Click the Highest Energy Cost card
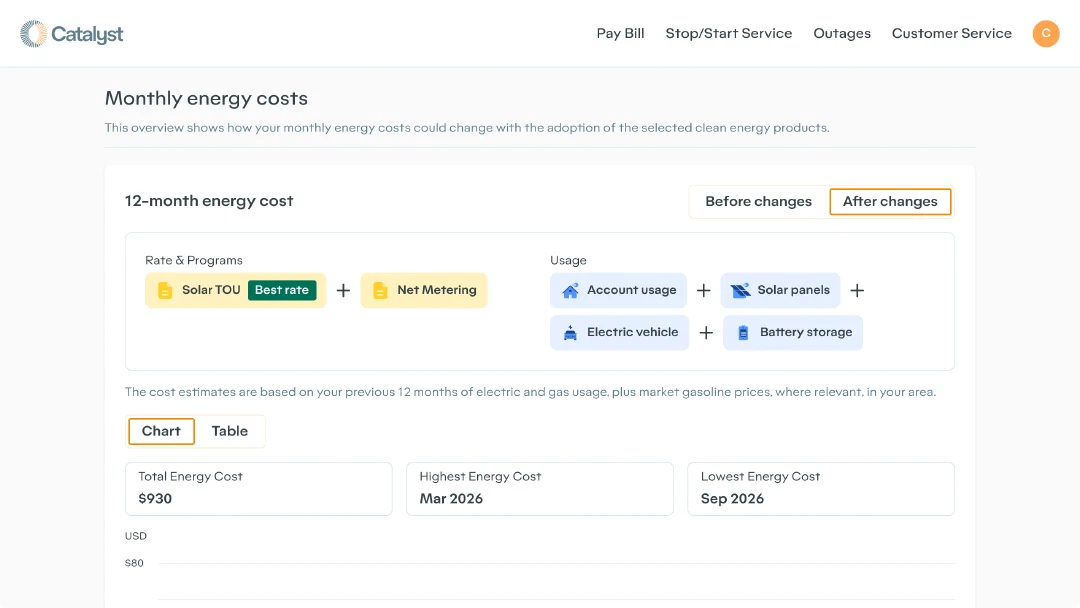 coord(539,489)
